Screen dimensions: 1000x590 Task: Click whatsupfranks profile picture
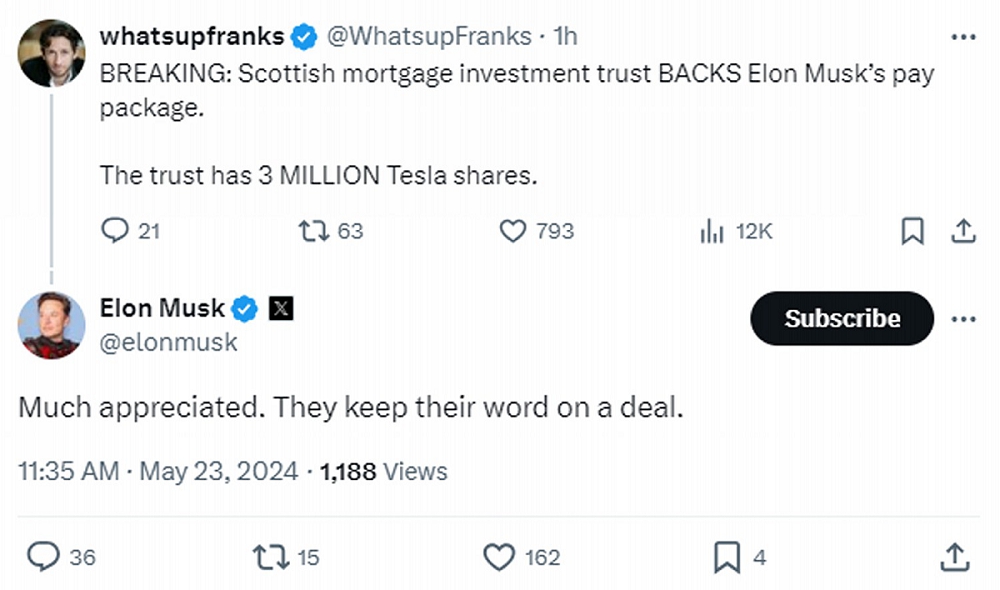[x=51, y=53]
